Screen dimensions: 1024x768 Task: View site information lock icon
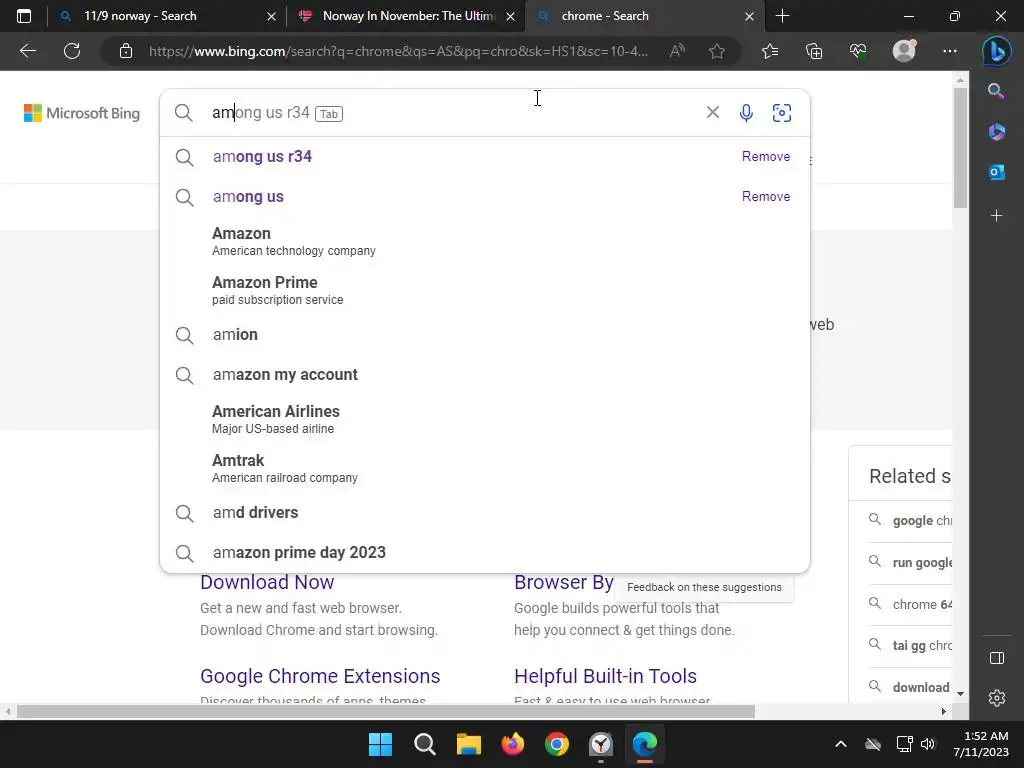click(126, 51)
